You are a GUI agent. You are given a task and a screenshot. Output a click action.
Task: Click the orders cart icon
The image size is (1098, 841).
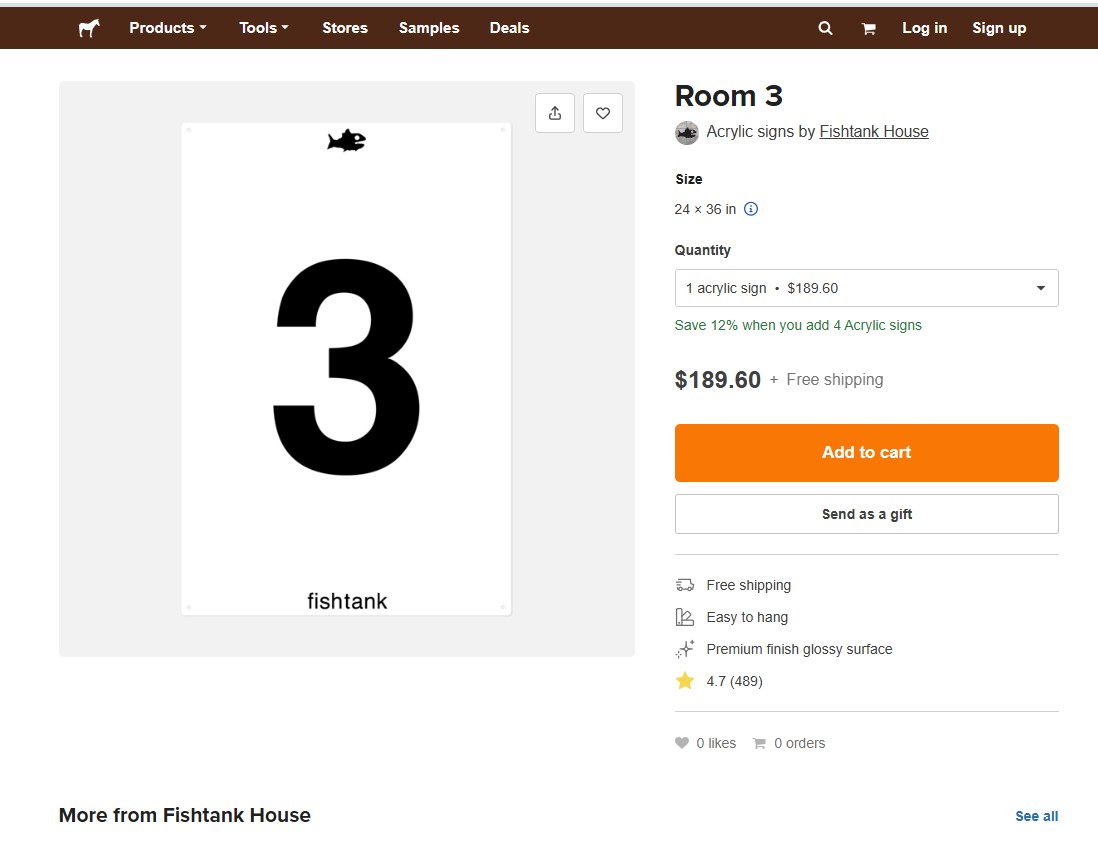[759, 744]
